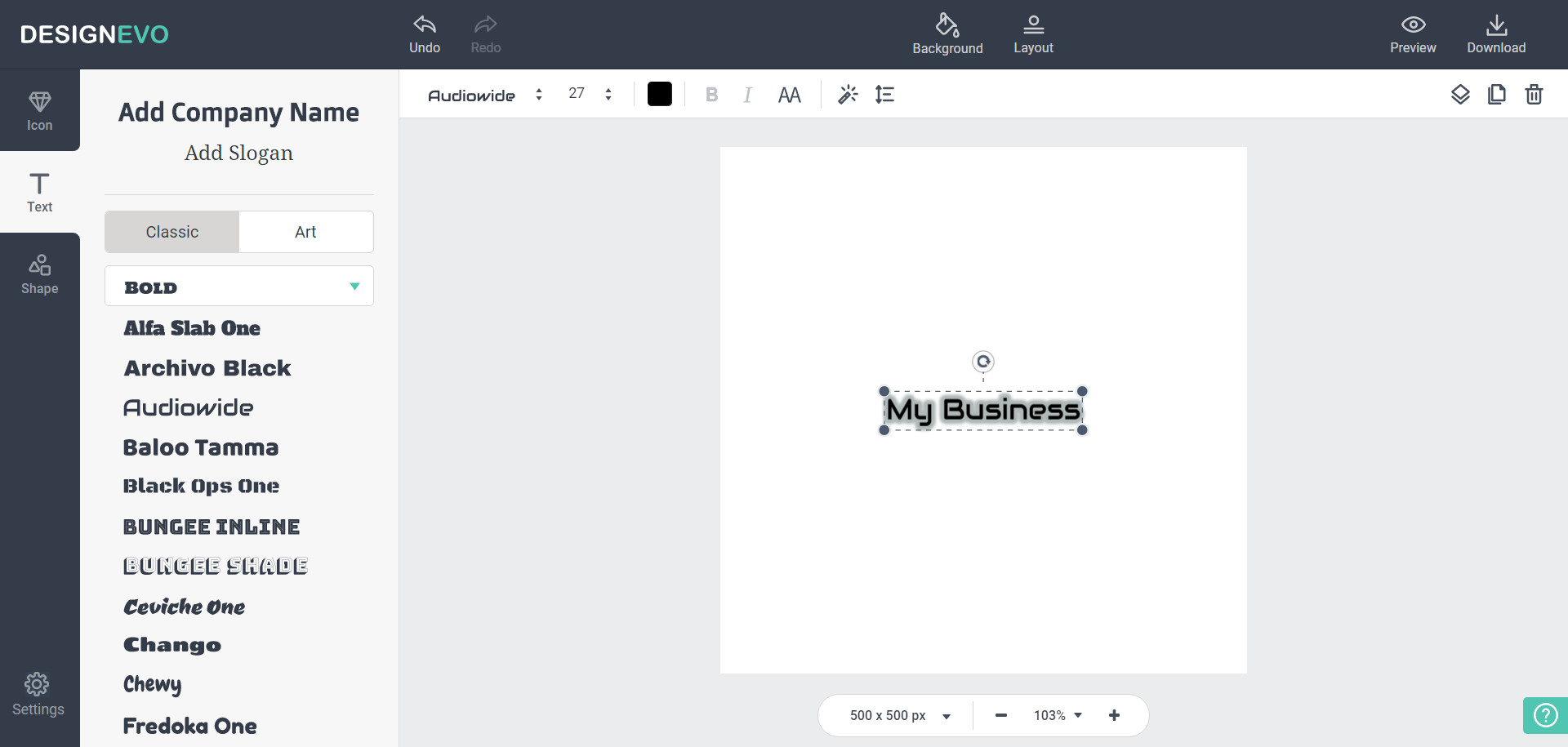Choose the Ceviche One font
This screenshot has width=1568, height=747.
185,607
